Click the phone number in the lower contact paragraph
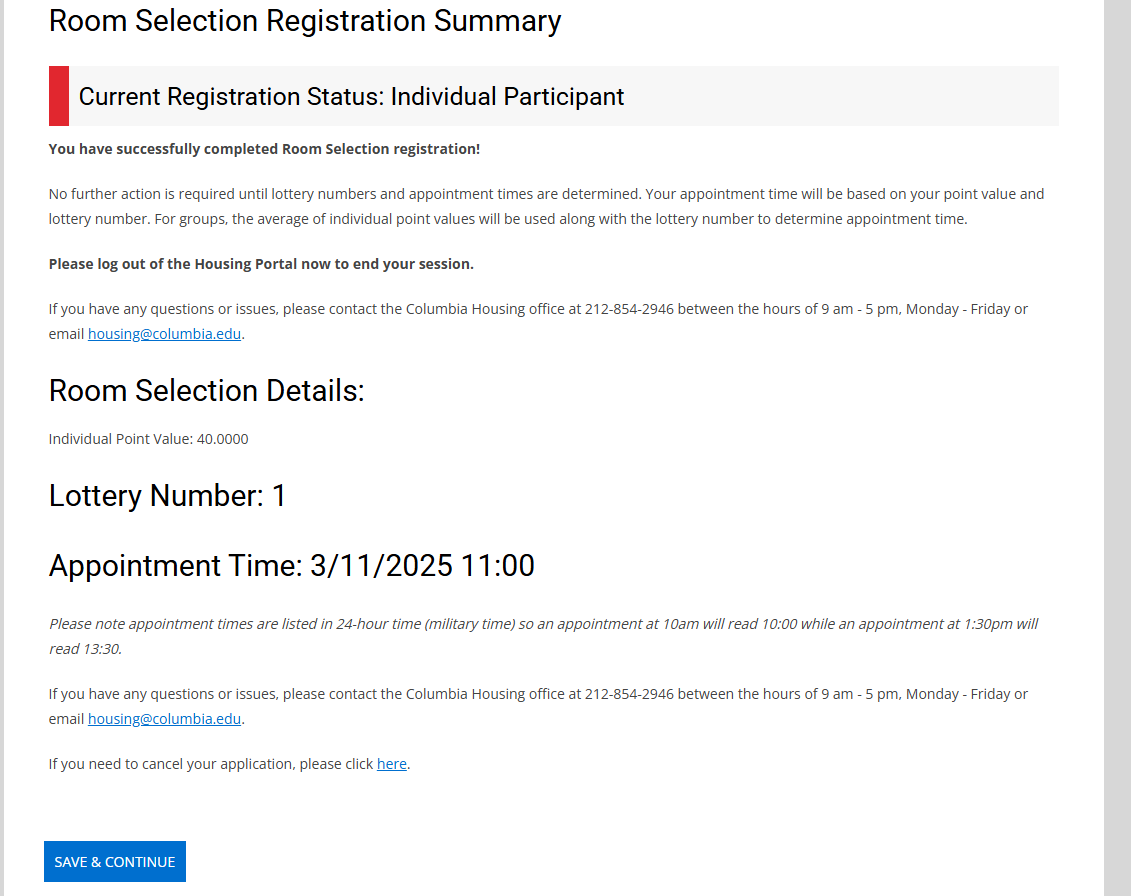1131x896 pixels. [x=628, y=694]
